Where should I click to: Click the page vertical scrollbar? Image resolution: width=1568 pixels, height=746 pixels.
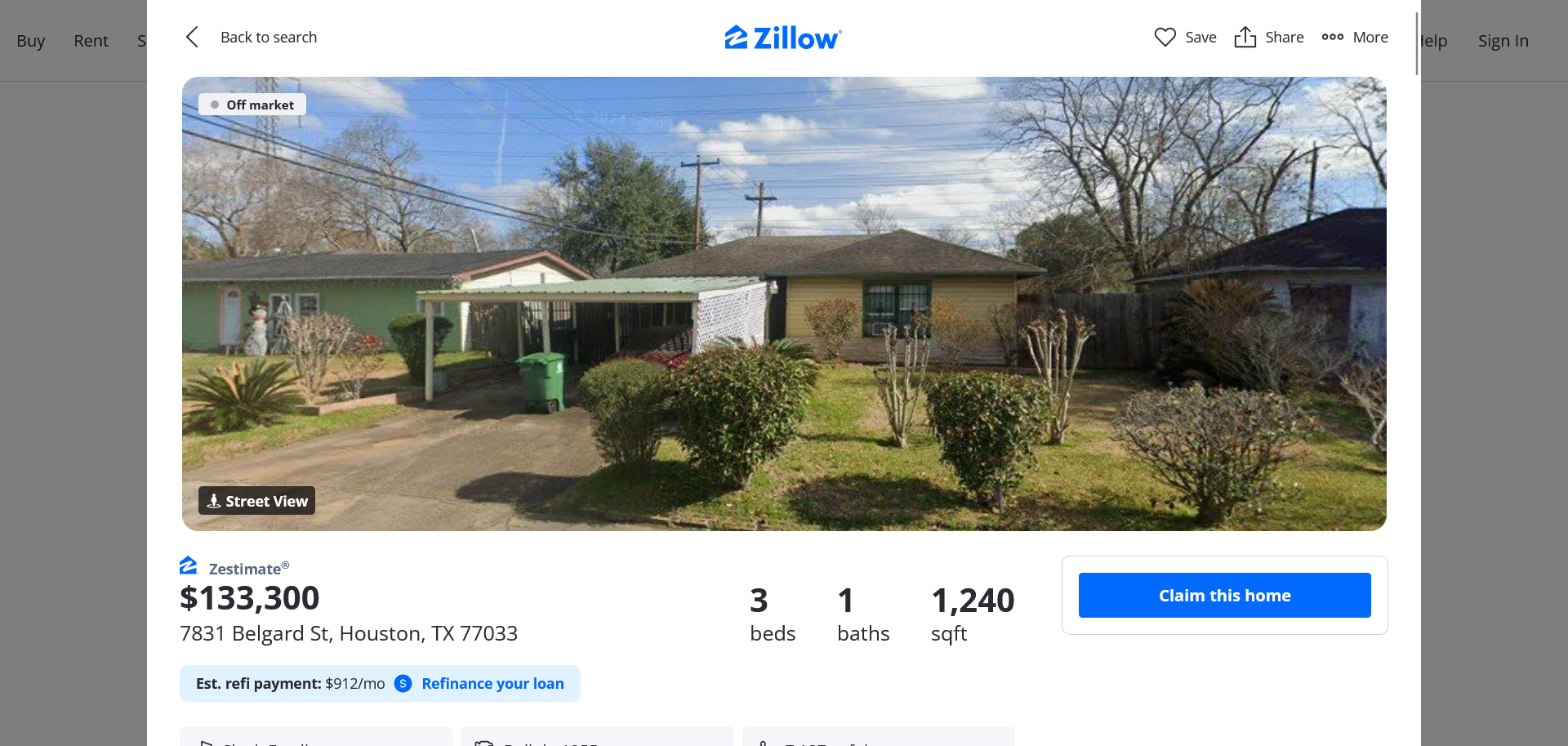(x=1417, y=43)
